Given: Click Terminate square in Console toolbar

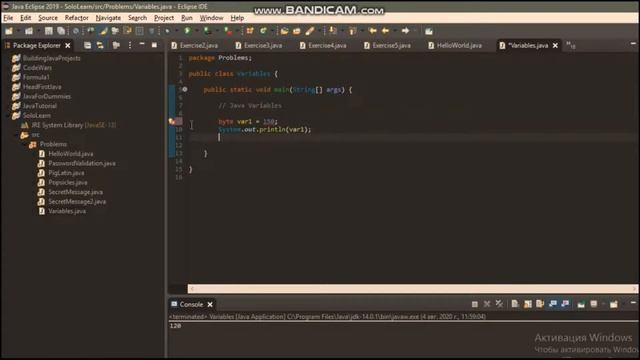Looking at the screenshot, I should point(475,304).
